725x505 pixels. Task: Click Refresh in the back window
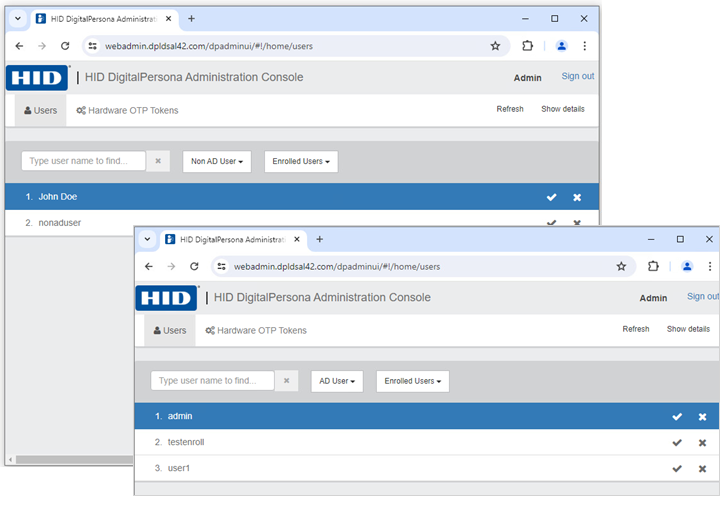509,109
